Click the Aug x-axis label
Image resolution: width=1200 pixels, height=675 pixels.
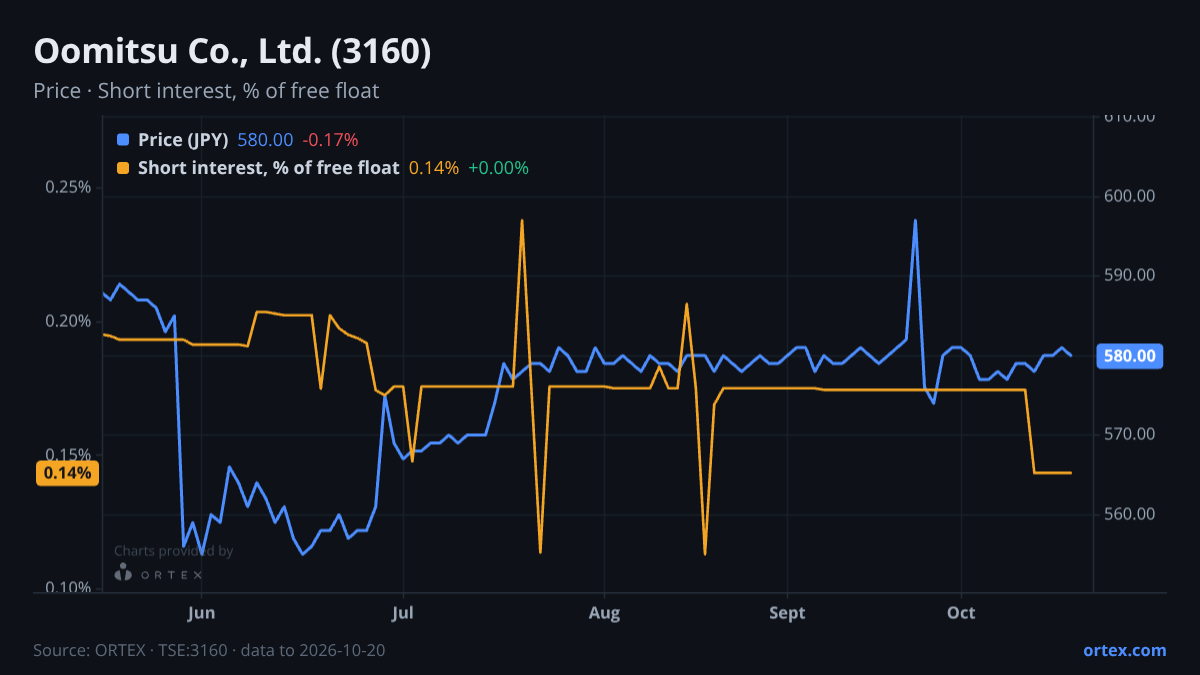pos(604,613)
